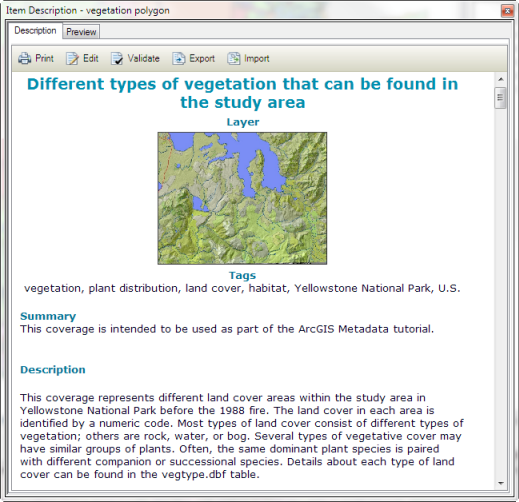Click the blue metadata title heading
This screenshot has height=502, width=519.
[243, 93]
